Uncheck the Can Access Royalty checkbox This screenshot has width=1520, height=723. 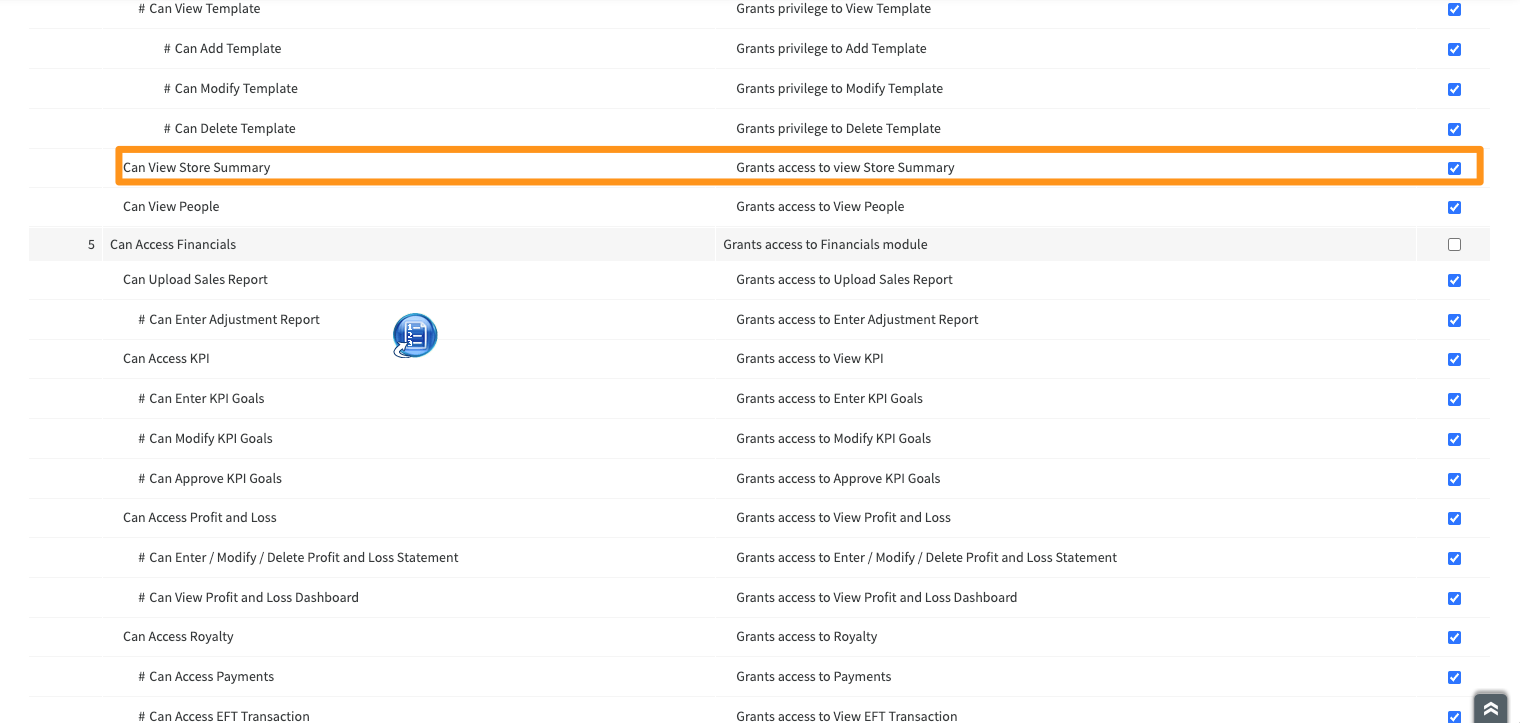[x=1454, y=637]
